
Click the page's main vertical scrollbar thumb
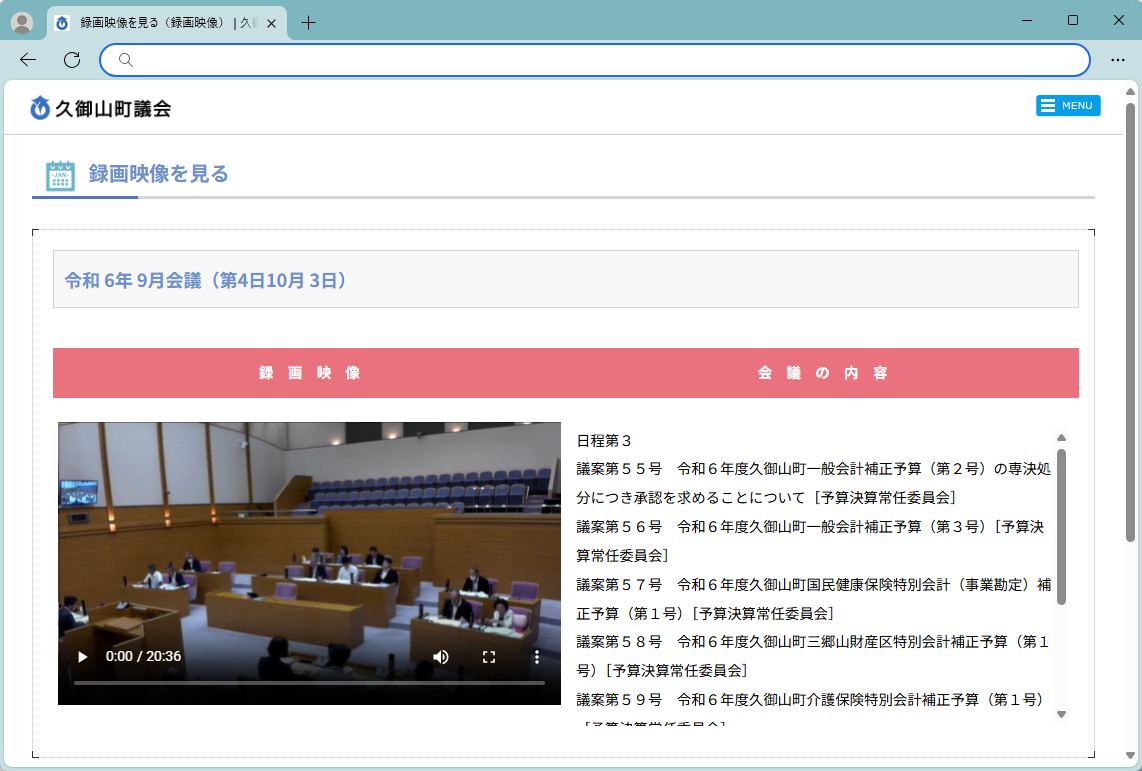1130,322
